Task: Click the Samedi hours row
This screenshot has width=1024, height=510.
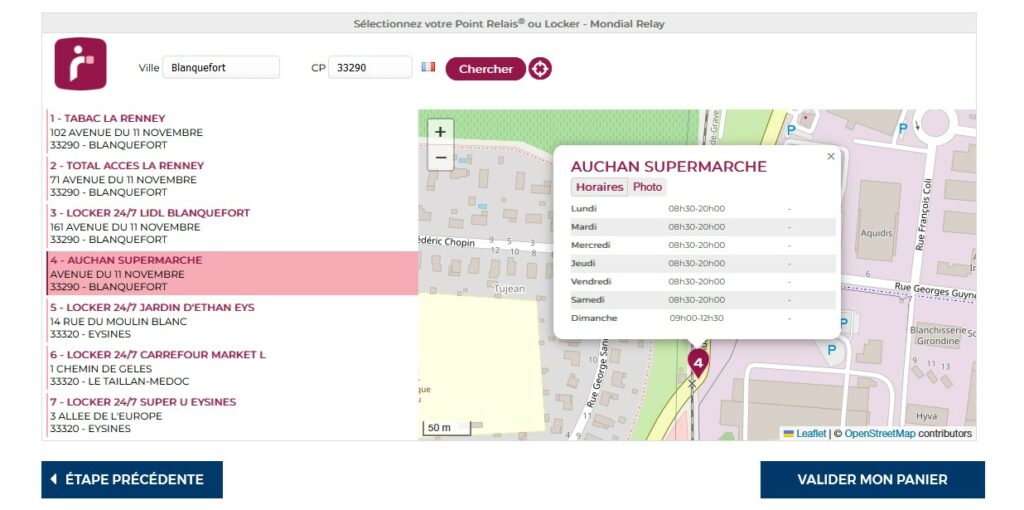Action: [x=703, y=300]
